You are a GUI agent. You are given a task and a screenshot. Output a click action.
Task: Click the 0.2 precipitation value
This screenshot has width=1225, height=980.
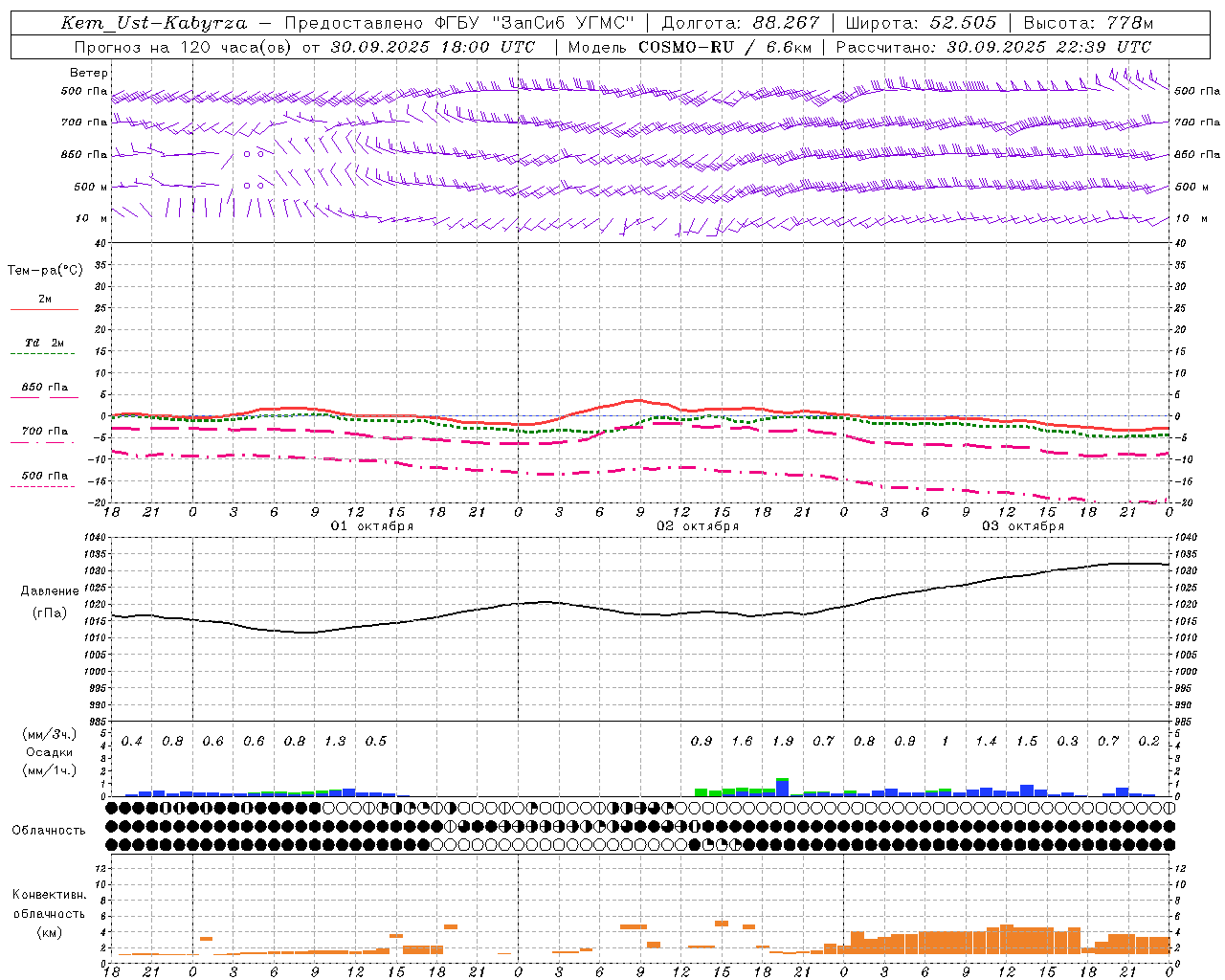coord(1148,742)
